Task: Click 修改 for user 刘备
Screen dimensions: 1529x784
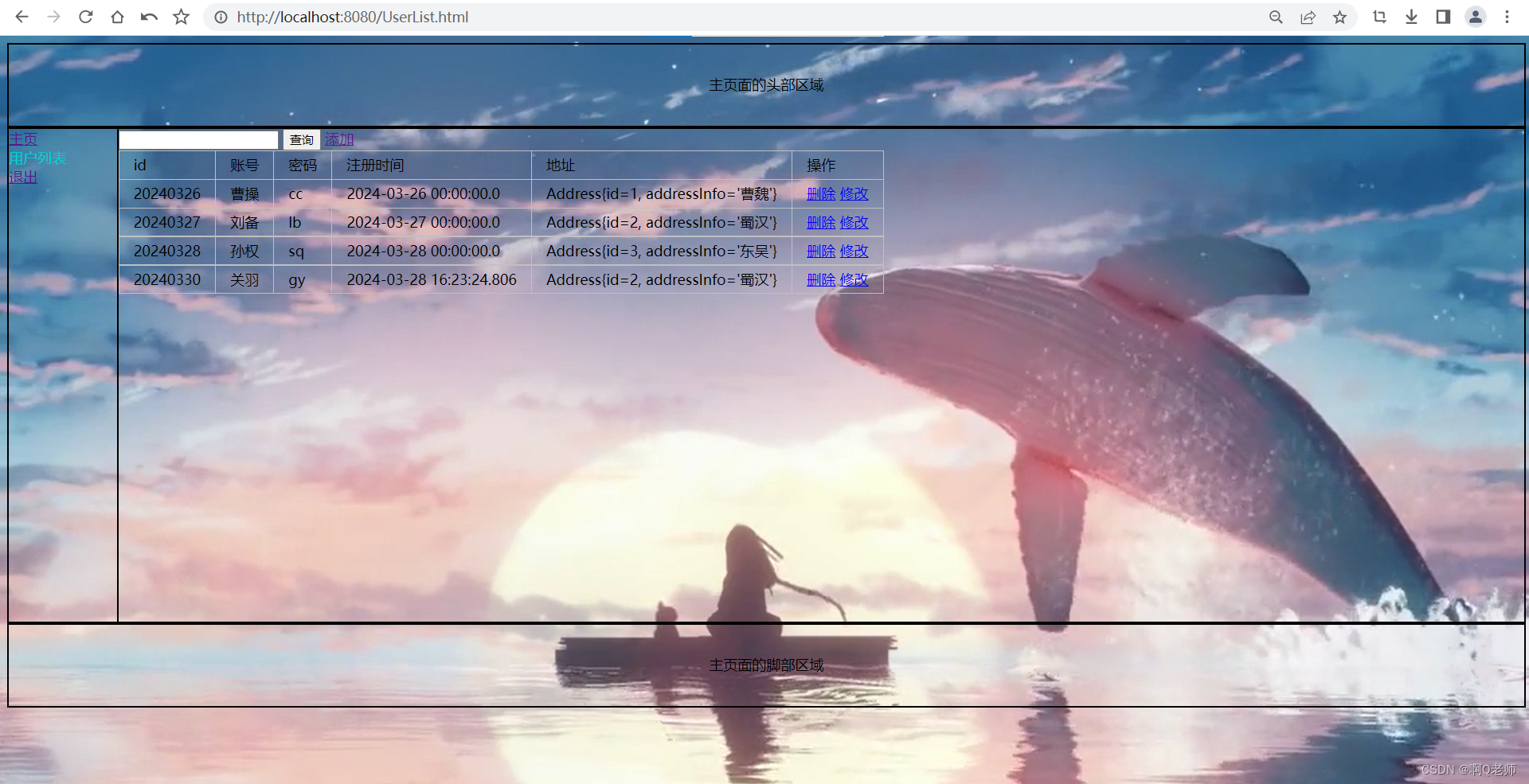Action: tap(854, 222)
